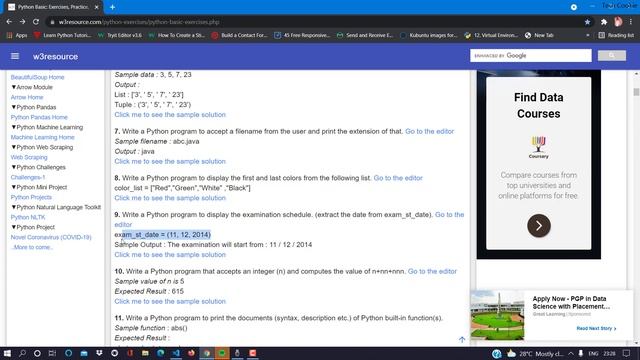
Task: Collapse the Python Pandas section
Action: (33, 107)
